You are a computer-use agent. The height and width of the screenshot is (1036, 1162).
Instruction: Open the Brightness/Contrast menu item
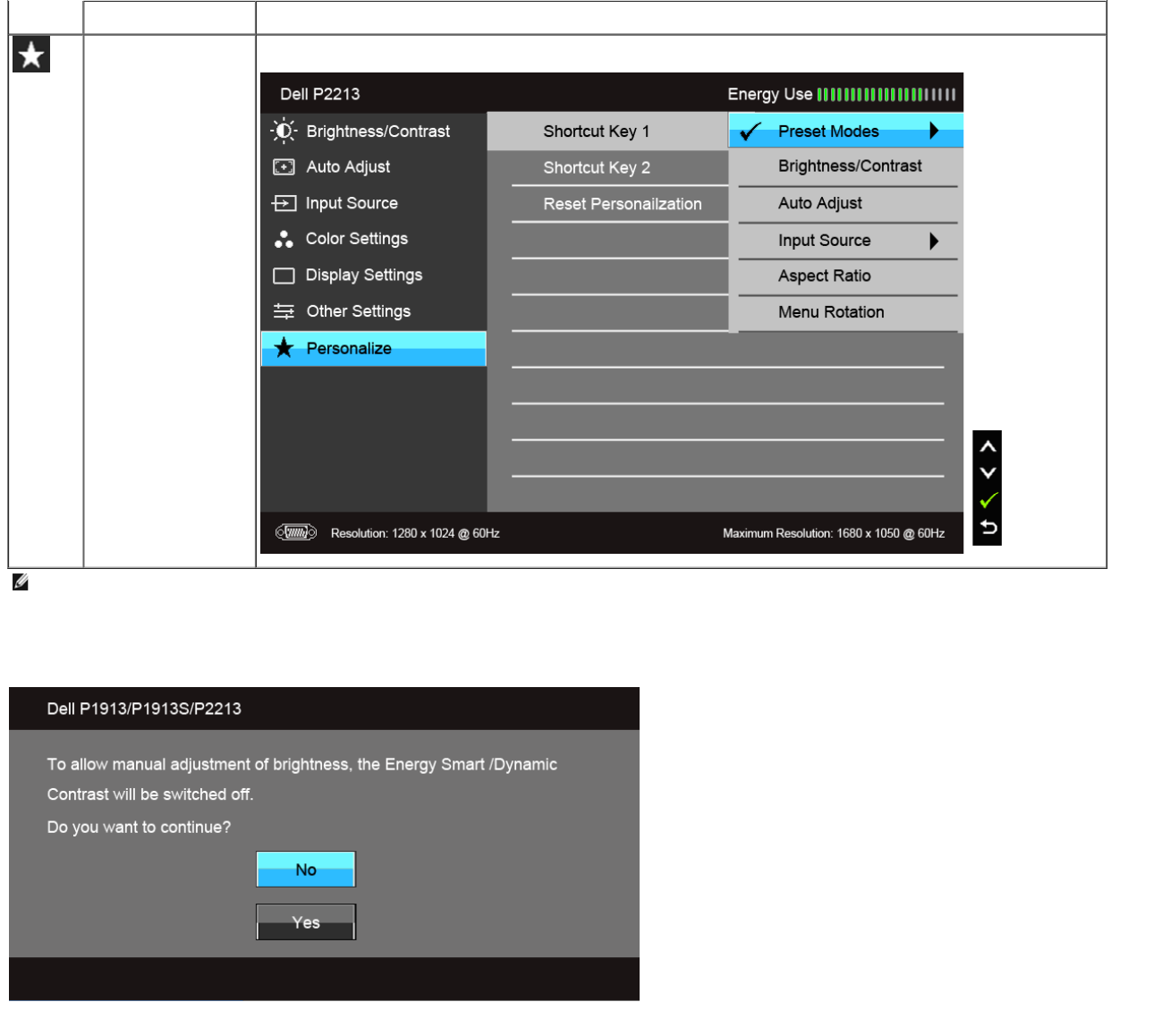click(374, 132)
